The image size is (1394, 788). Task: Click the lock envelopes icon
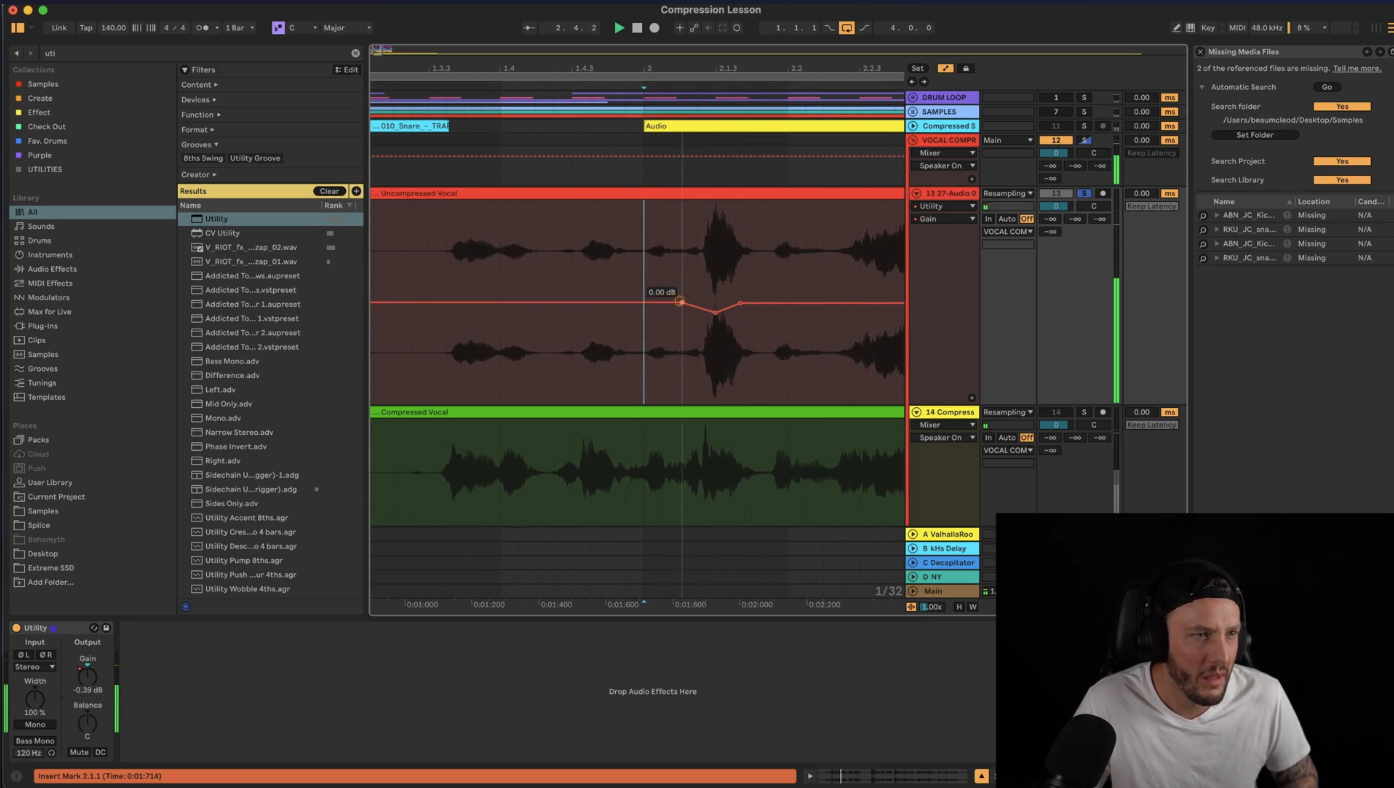point(965,68)
